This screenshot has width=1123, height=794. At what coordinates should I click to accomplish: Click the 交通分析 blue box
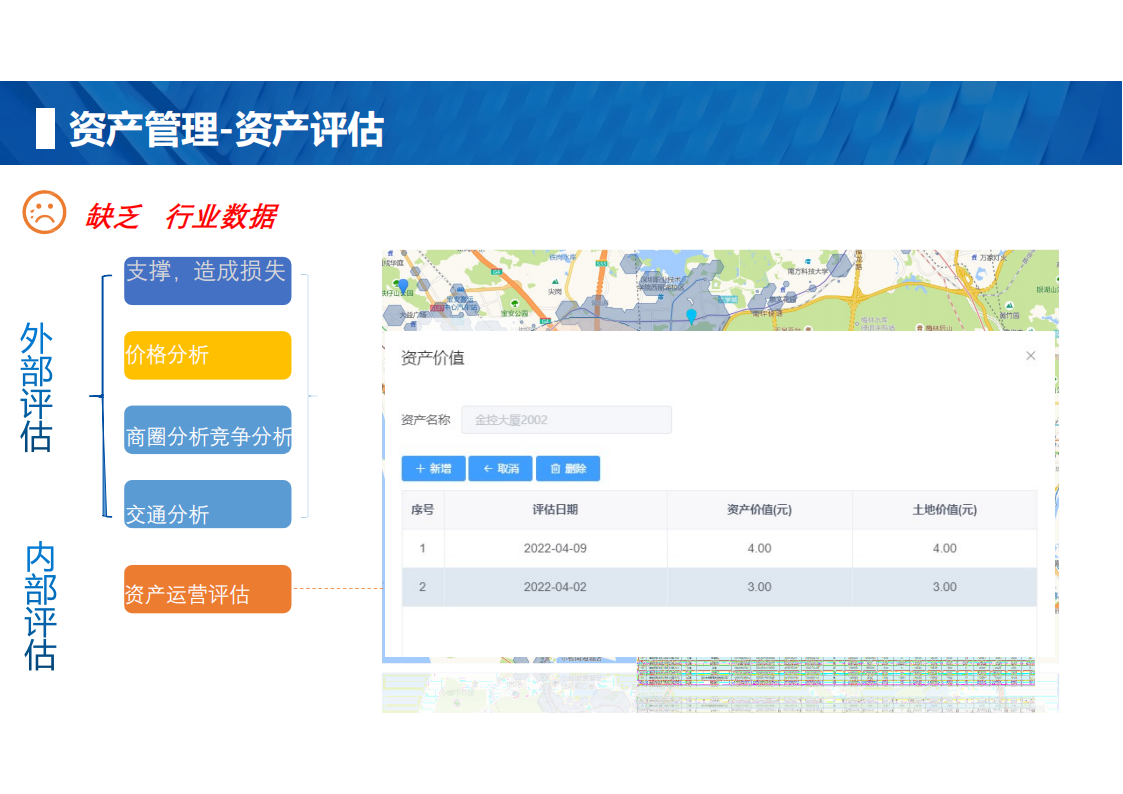pyautogui.click(x=207, y=505)
